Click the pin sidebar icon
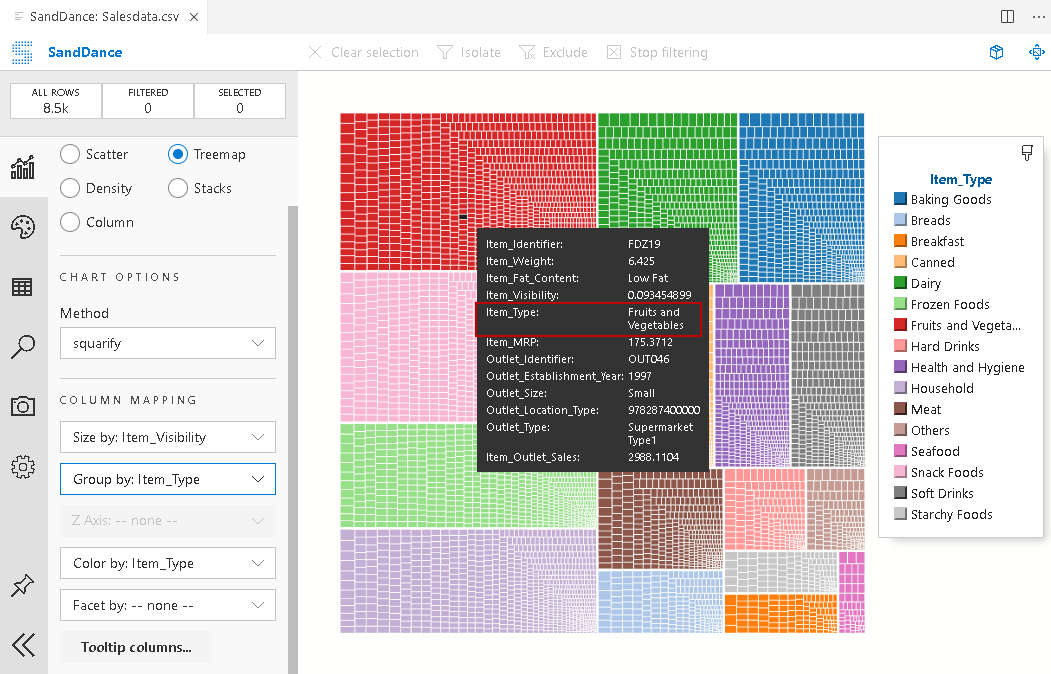This screenshot has width=1051, height=674. [22, 586]
